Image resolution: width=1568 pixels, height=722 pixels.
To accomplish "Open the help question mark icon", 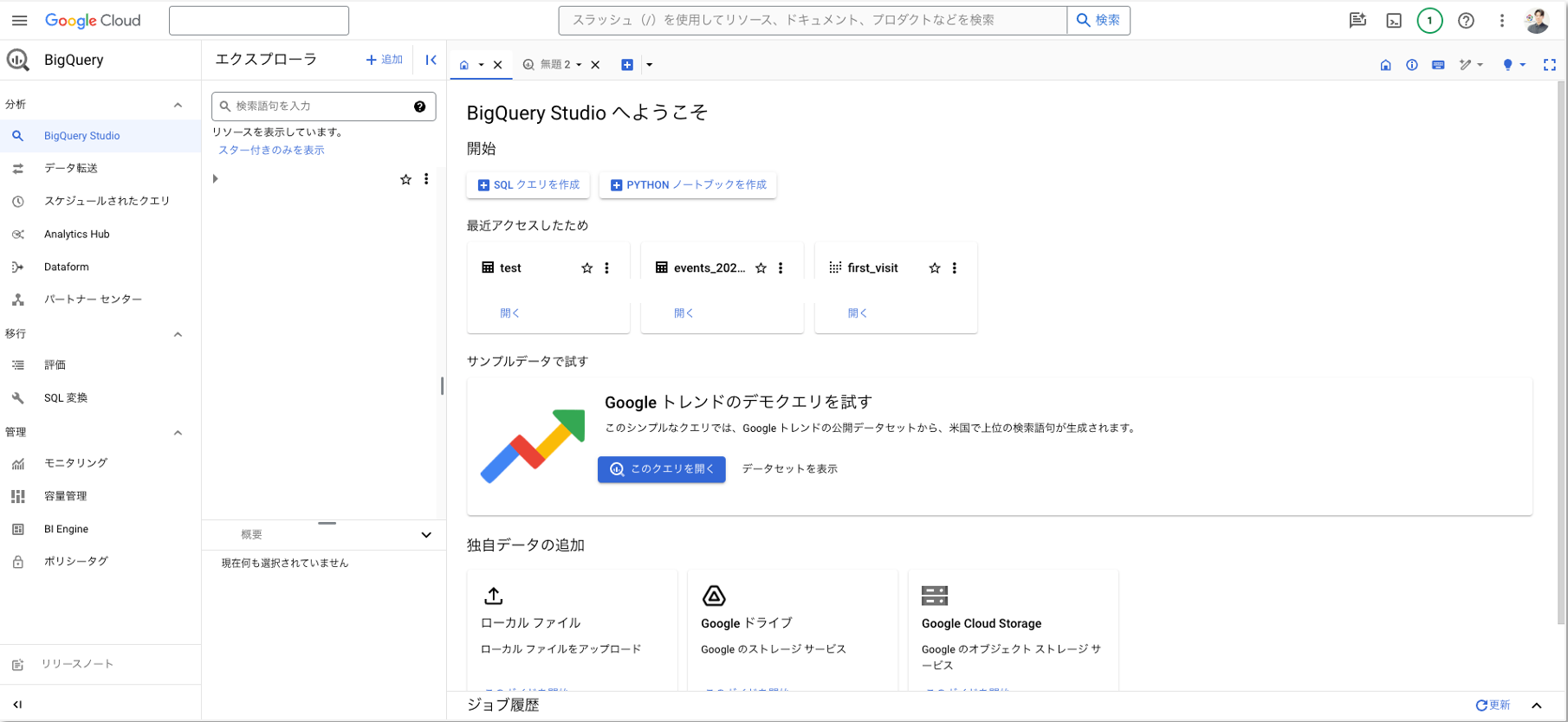I will pyautogui.click(x=1466, y=21).
